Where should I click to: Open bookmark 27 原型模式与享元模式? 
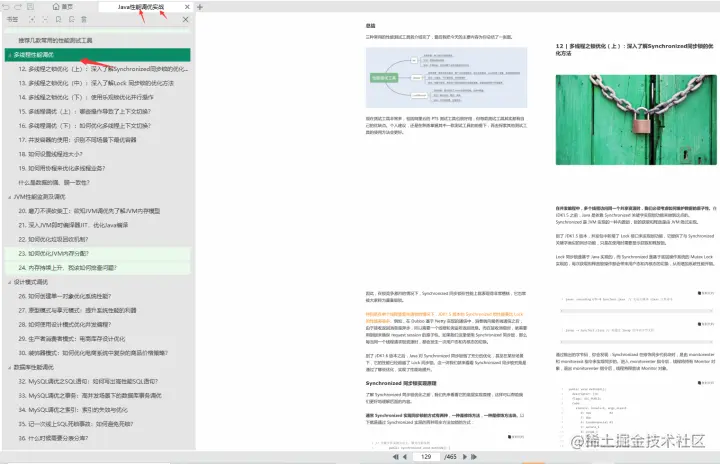click(x=77, y=311)
